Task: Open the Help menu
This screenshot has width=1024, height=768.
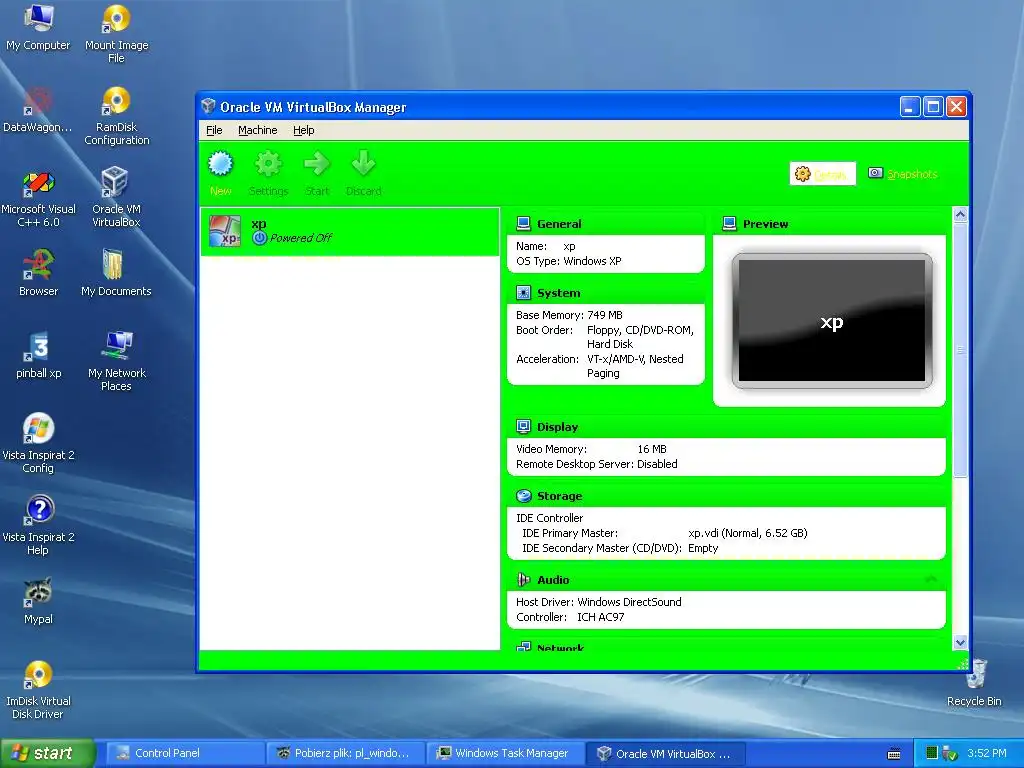Action: [x=304, y=130]
